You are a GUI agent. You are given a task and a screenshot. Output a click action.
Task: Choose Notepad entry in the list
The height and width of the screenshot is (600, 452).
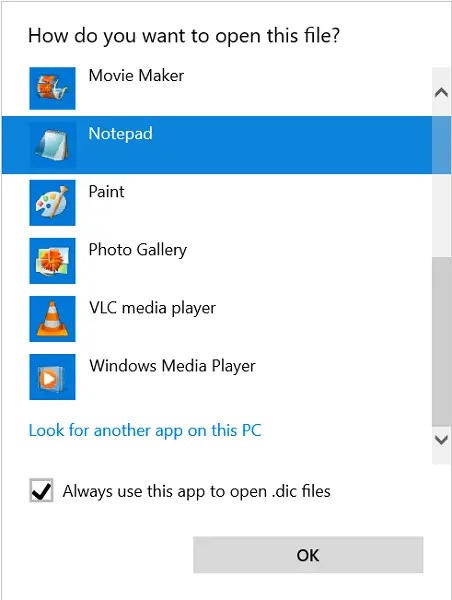coord(217,145)
